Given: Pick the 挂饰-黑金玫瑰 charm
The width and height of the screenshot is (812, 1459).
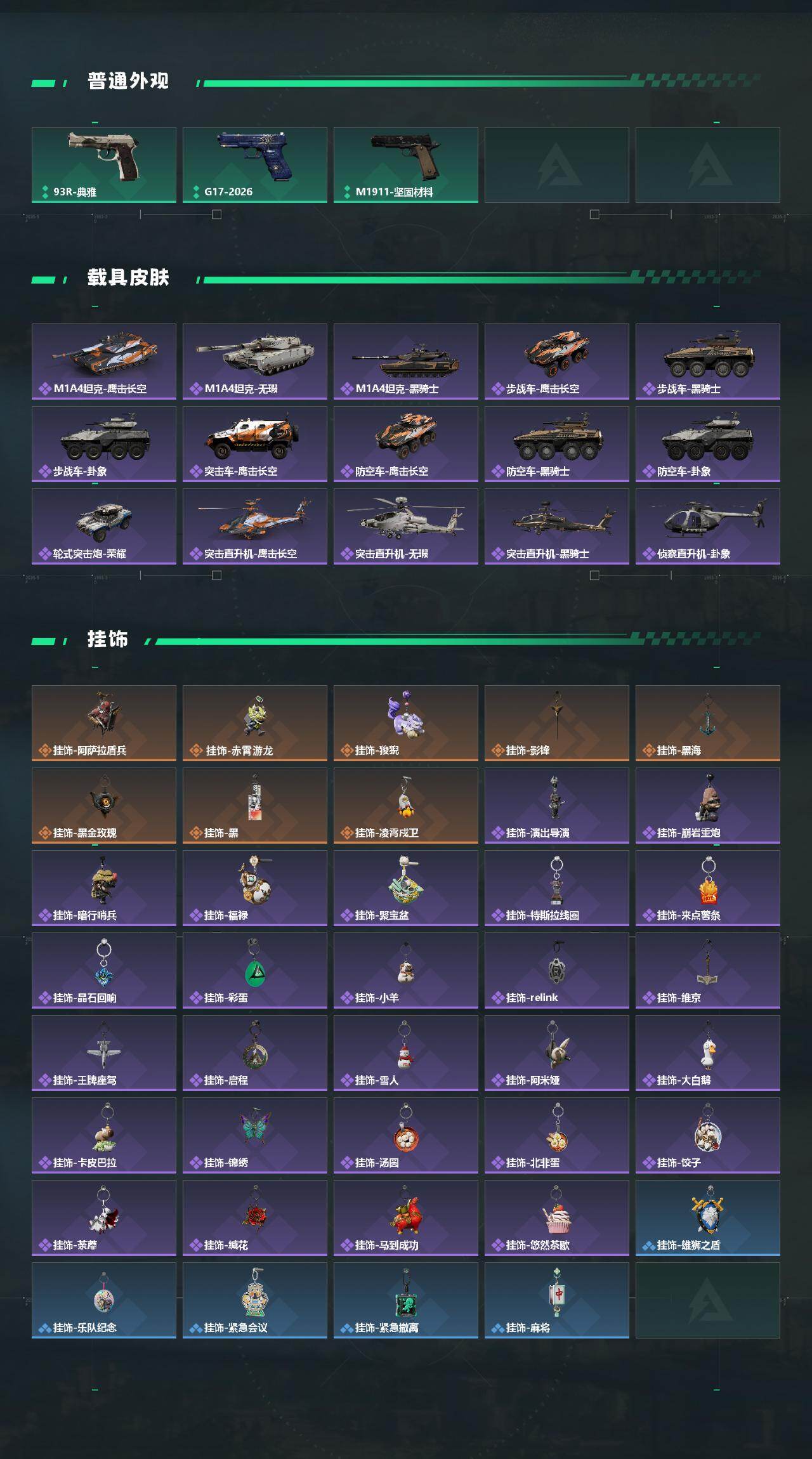Looking at the screenshot, I should pyautogui.click(x=104, y=806).
